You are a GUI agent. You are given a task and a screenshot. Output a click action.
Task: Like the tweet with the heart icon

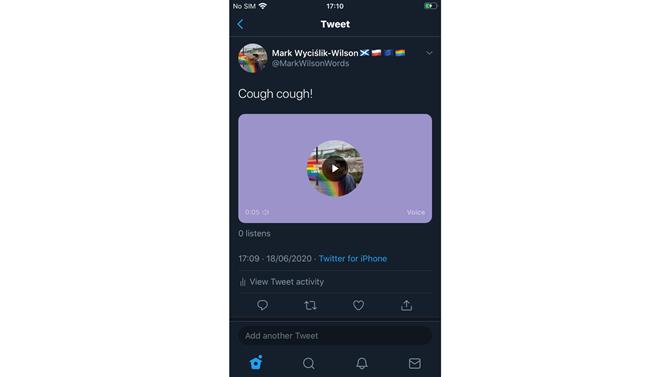click(359, 305)
